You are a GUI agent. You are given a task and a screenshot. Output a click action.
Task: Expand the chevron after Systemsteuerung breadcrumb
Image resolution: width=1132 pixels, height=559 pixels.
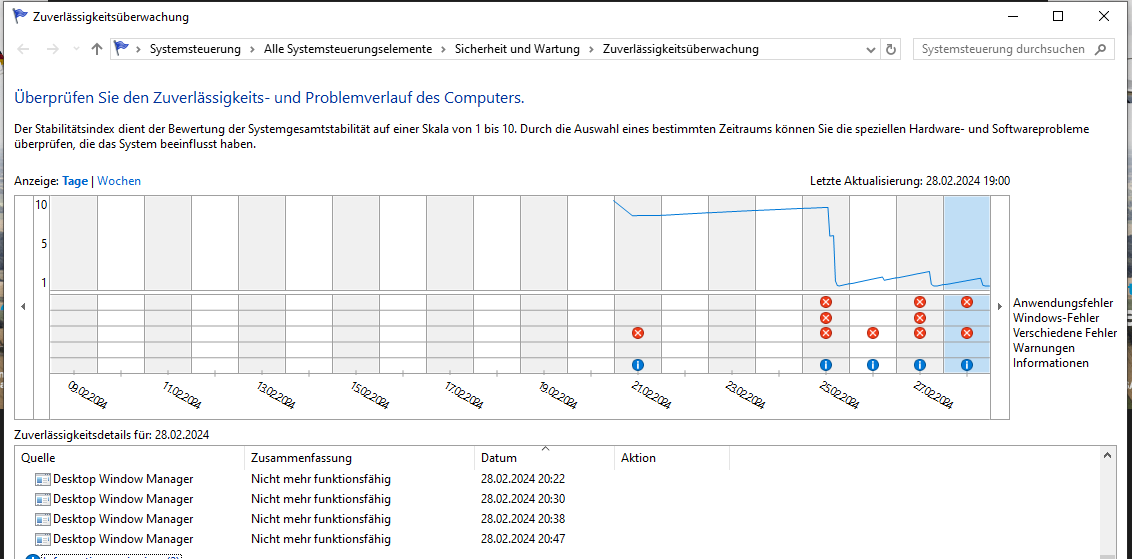252,49
